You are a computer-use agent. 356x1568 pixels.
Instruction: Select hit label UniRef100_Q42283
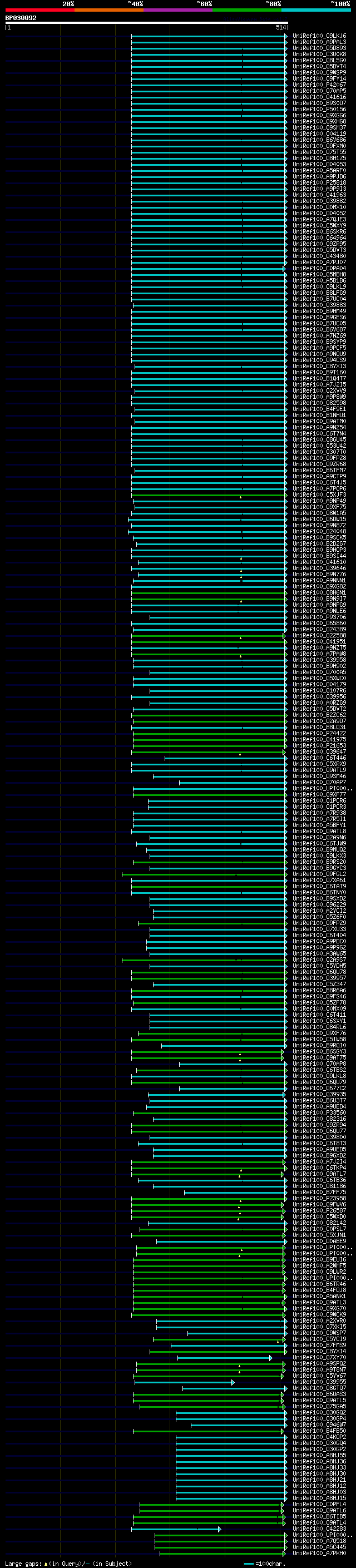[319, 1529]
